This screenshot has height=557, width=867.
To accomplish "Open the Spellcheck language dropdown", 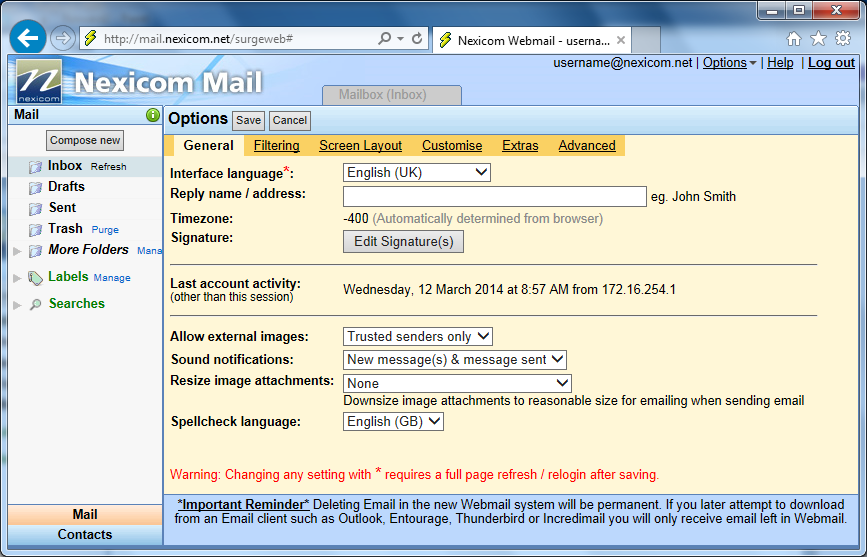I will click(x=393, y=421).
